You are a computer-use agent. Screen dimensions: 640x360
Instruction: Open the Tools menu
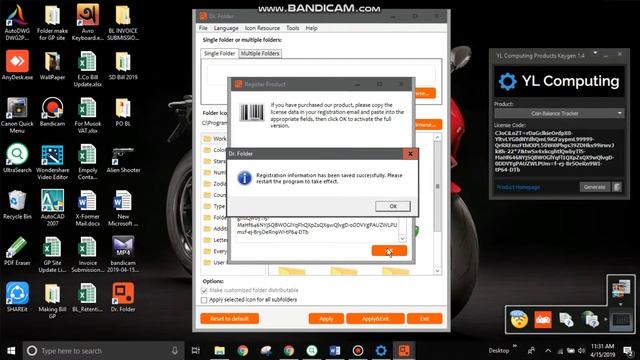click(x=292, y=28)
